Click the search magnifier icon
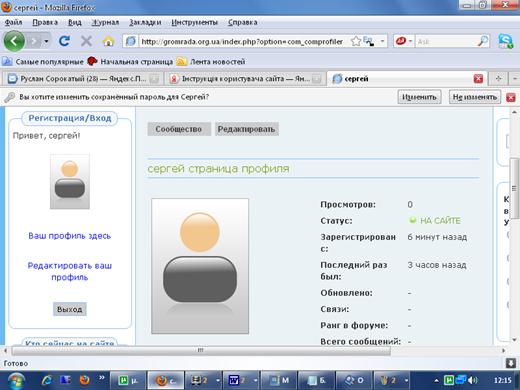This screenshot has height=390, width=520. click(x=483, y=41)
